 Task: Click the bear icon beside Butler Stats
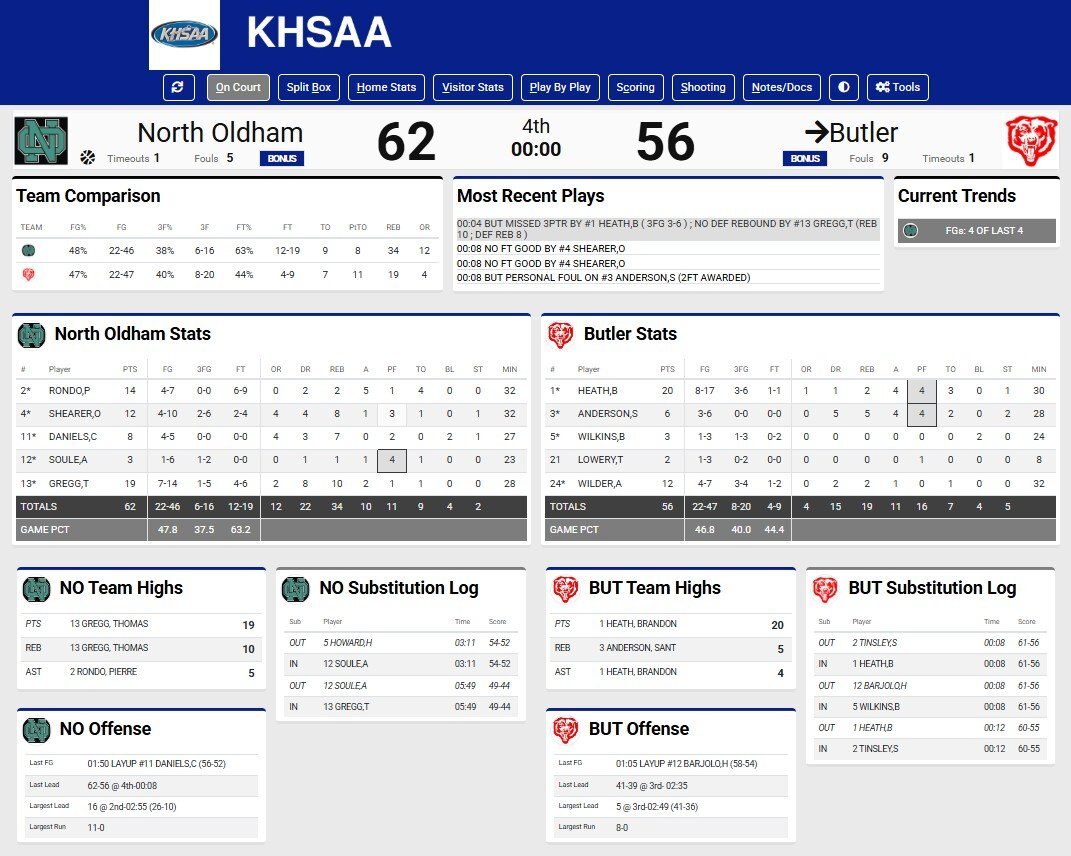[x=561, y=335]
